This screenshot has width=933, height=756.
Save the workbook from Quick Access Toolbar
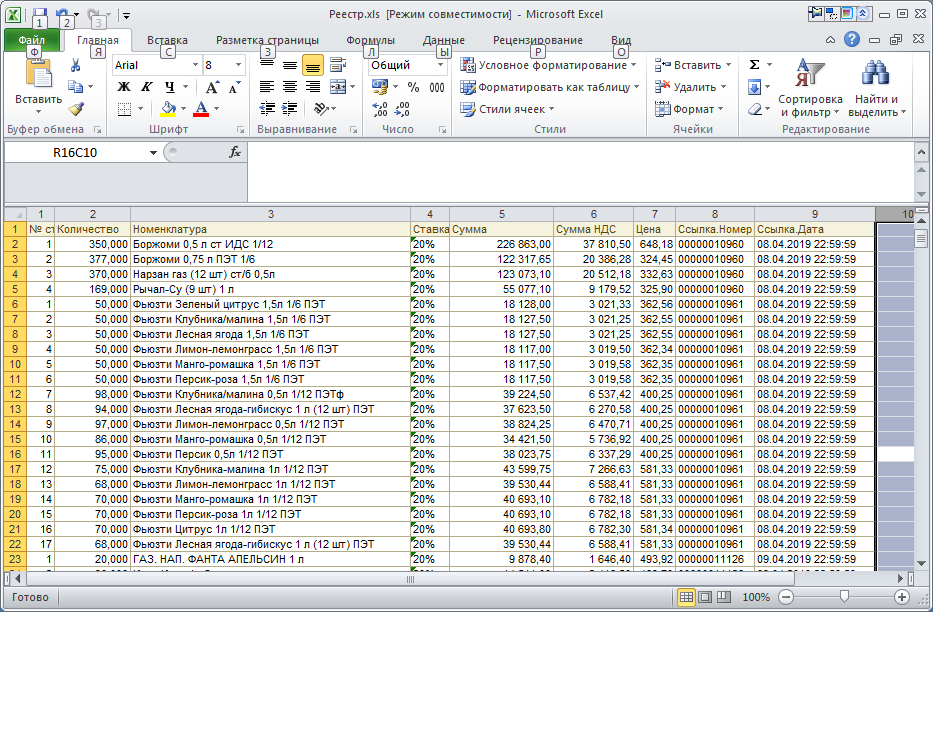point(39,13)
